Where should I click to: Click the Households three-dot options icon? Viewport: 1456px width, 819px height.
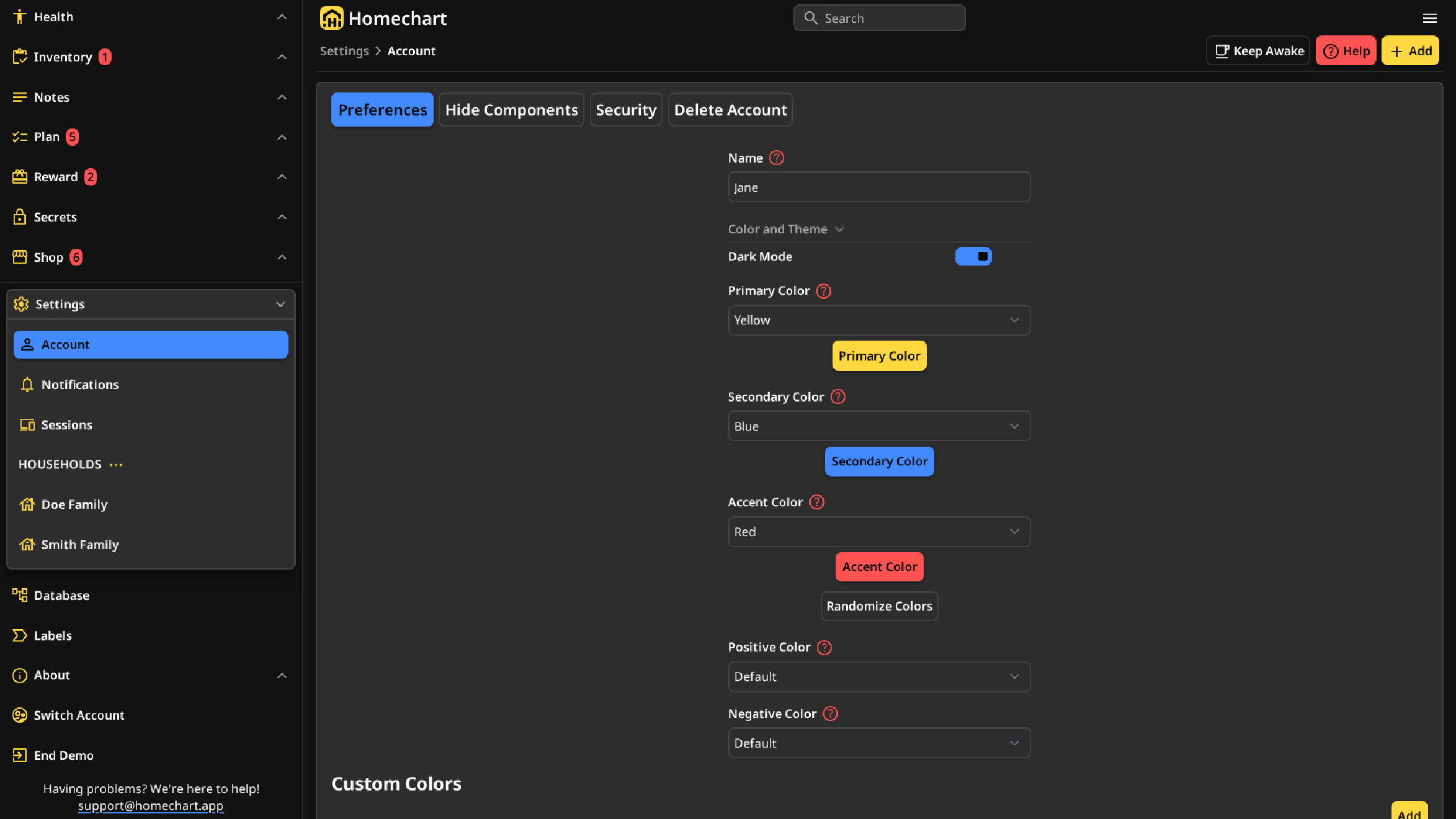click(x=116, y=464)
